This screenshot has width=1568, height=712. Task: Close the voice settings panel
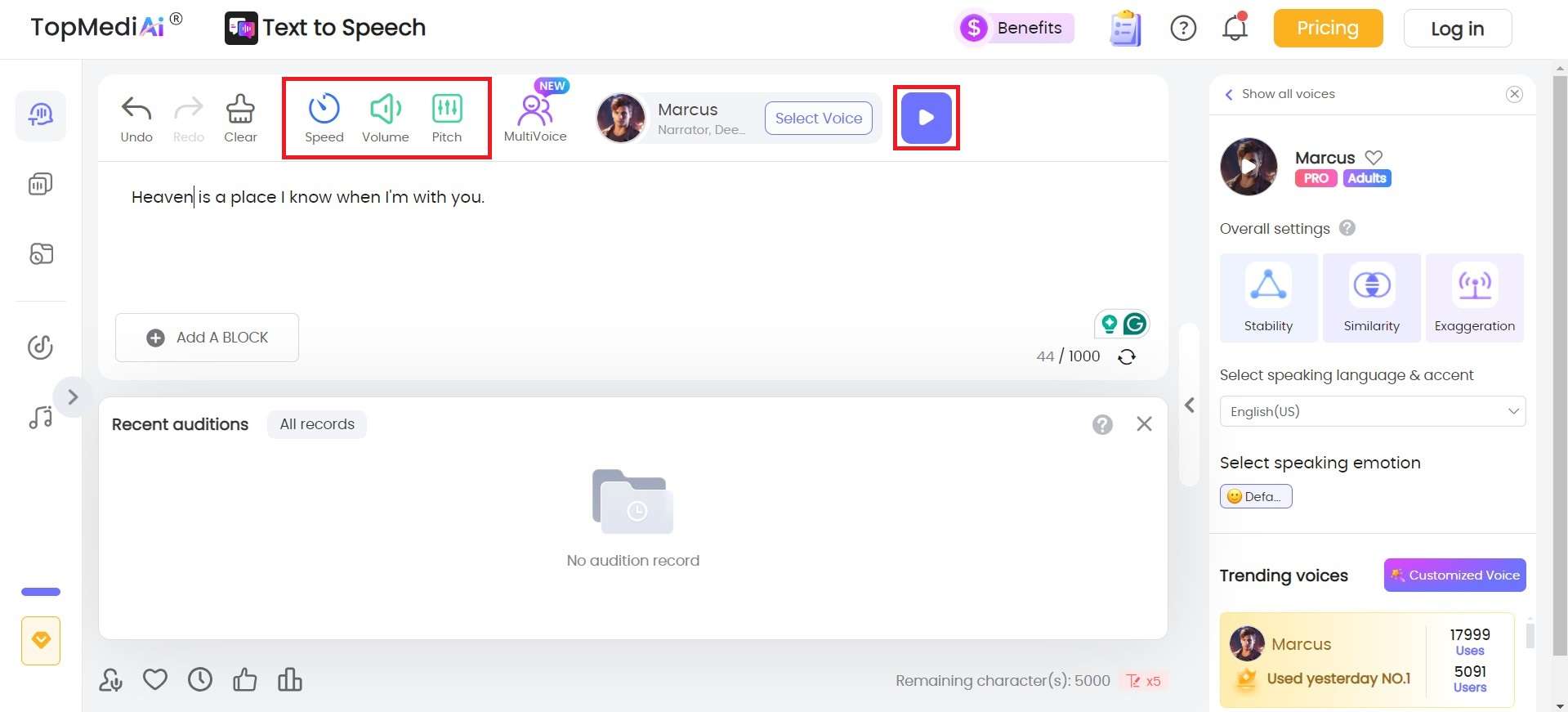tap(1514, 94)
